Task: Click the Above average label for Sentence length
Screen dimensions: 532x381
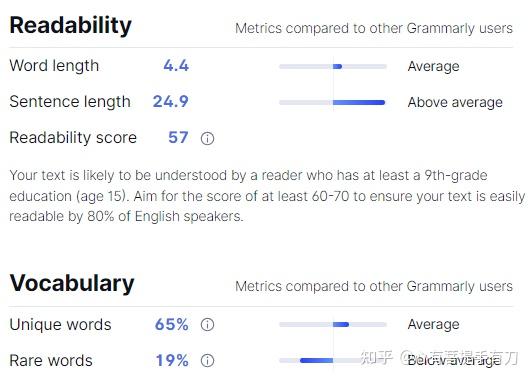Action: point(455,102)
